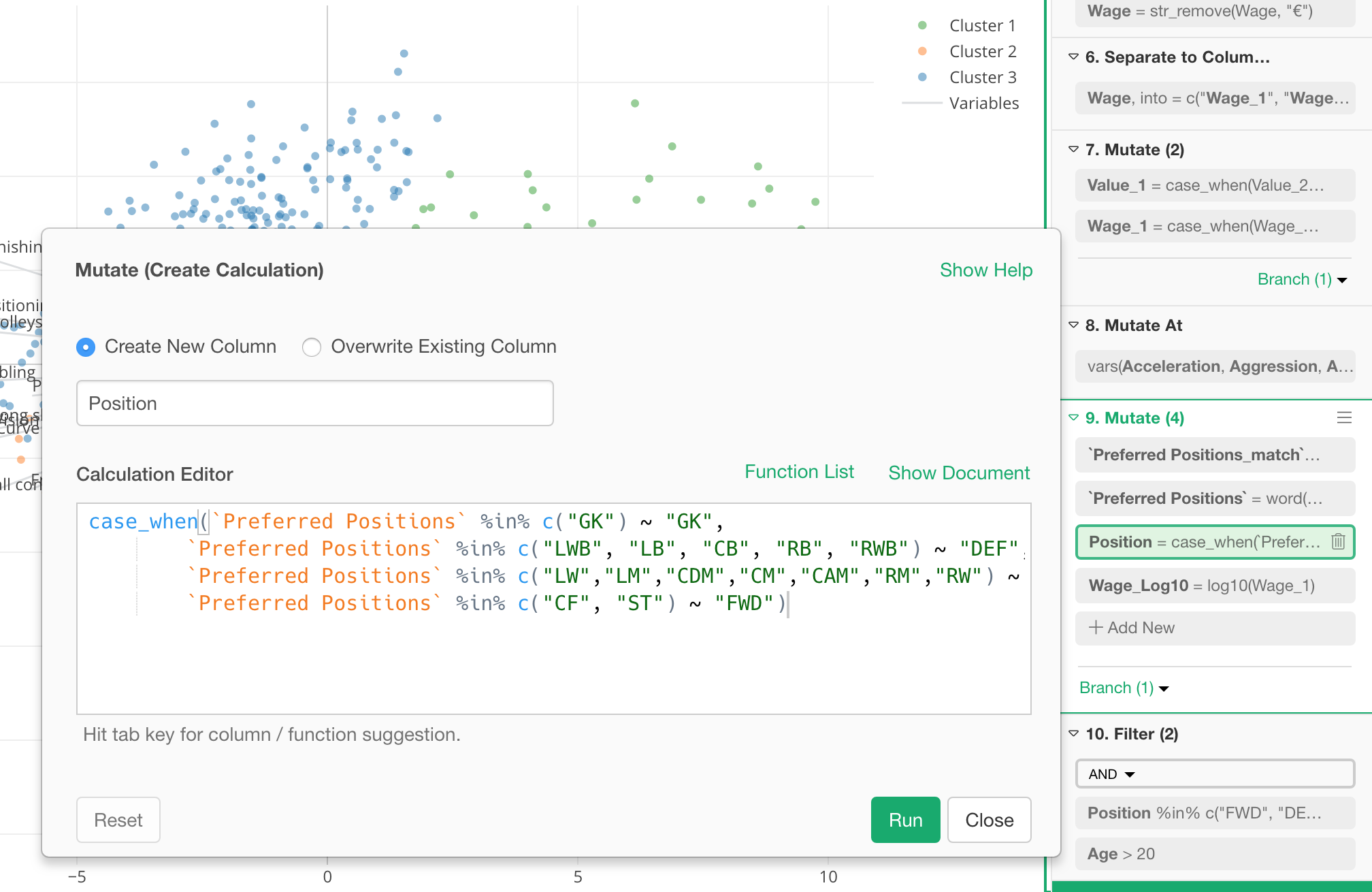This screenshot has height=892, width=1372.
Task: Click Show Document link
Action: pyautogui.click(x=958, y=473)
